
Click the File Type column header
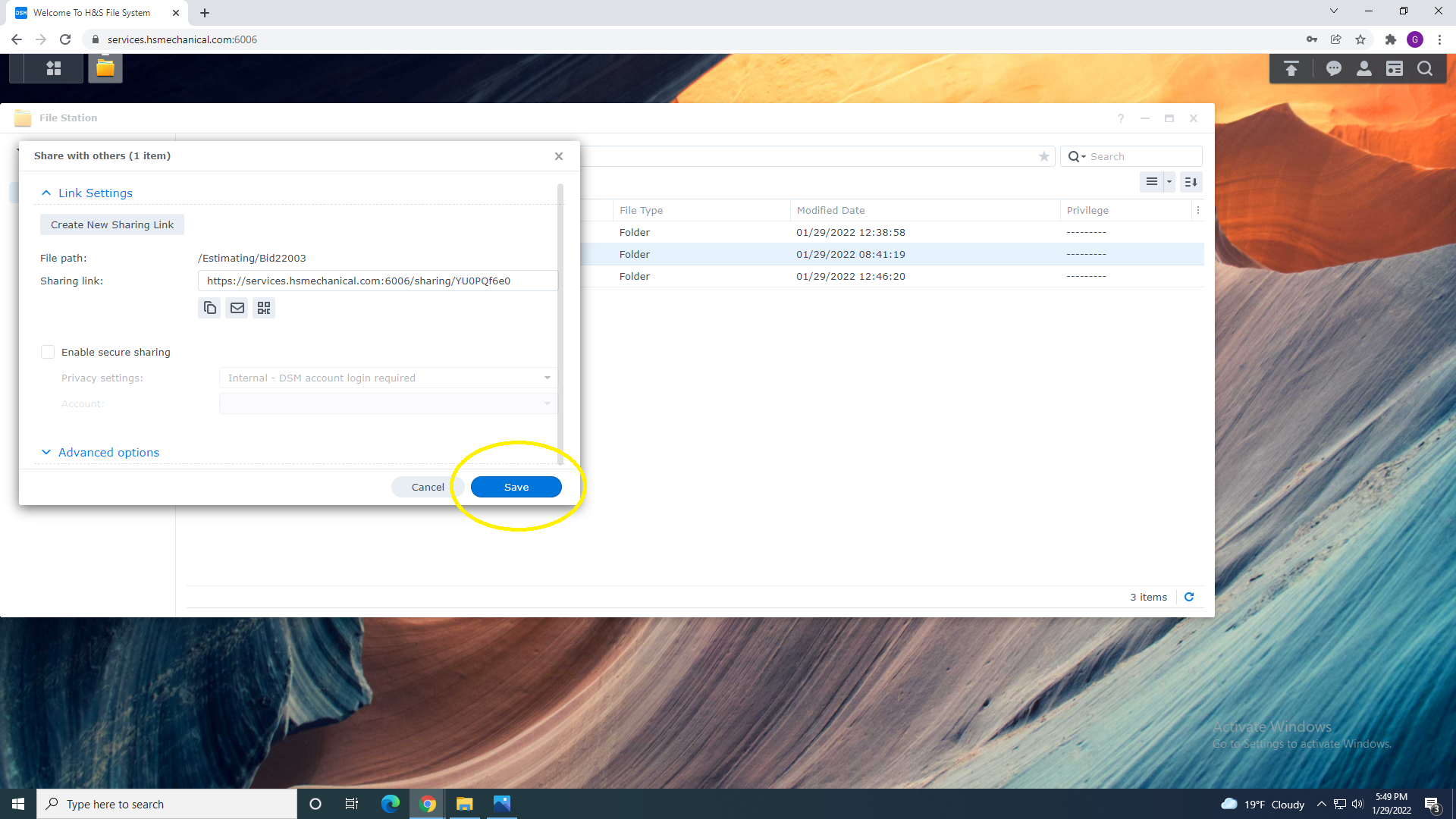[x=641, y=211]
